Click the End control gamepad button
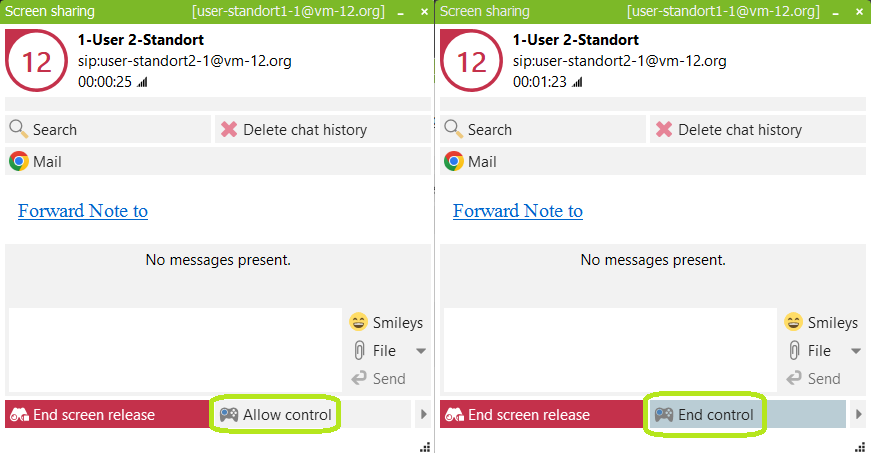The image size is (871, 453). coord(706,415)
